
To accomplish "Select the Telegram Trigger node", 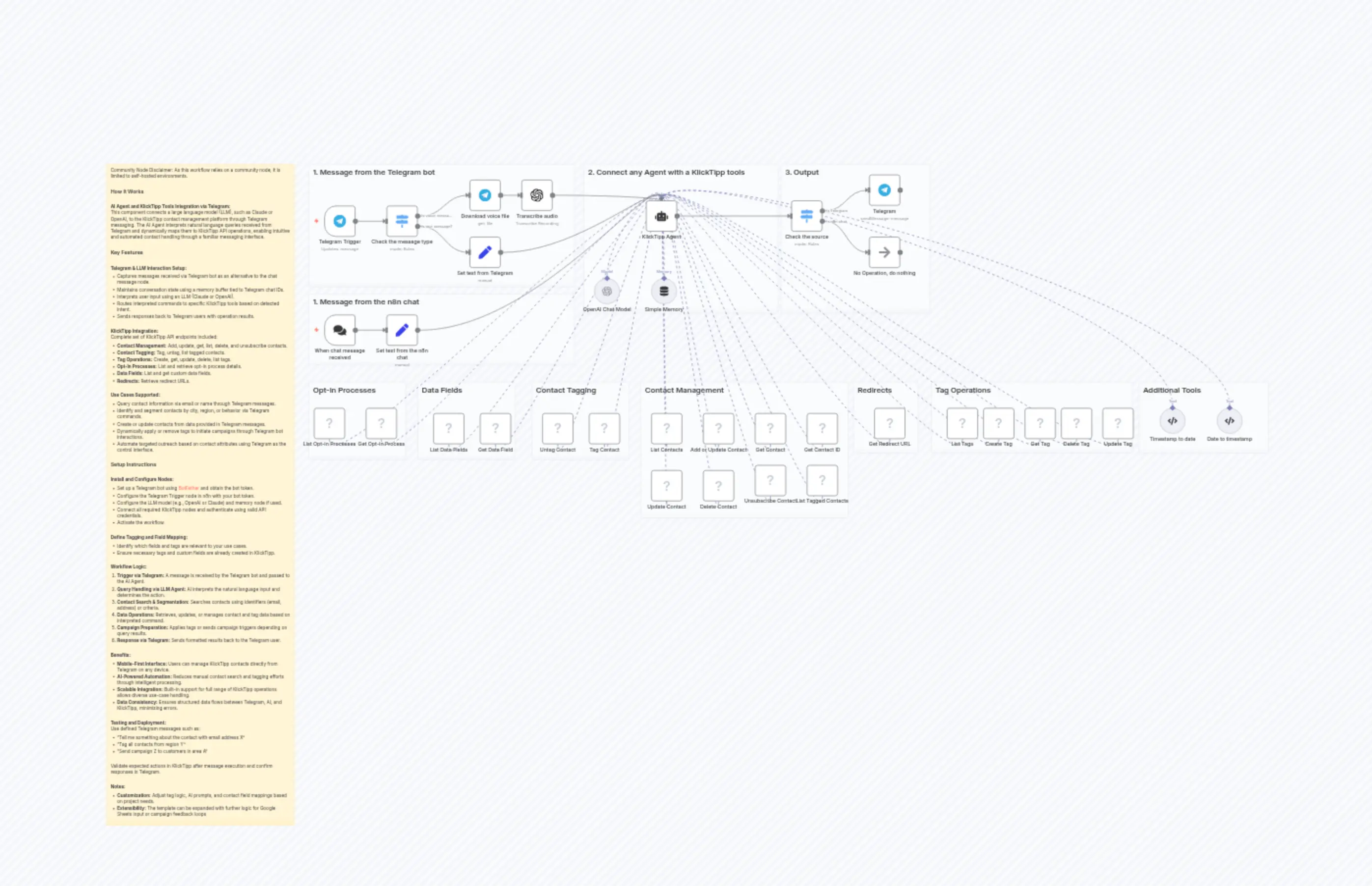I will 339,221.
